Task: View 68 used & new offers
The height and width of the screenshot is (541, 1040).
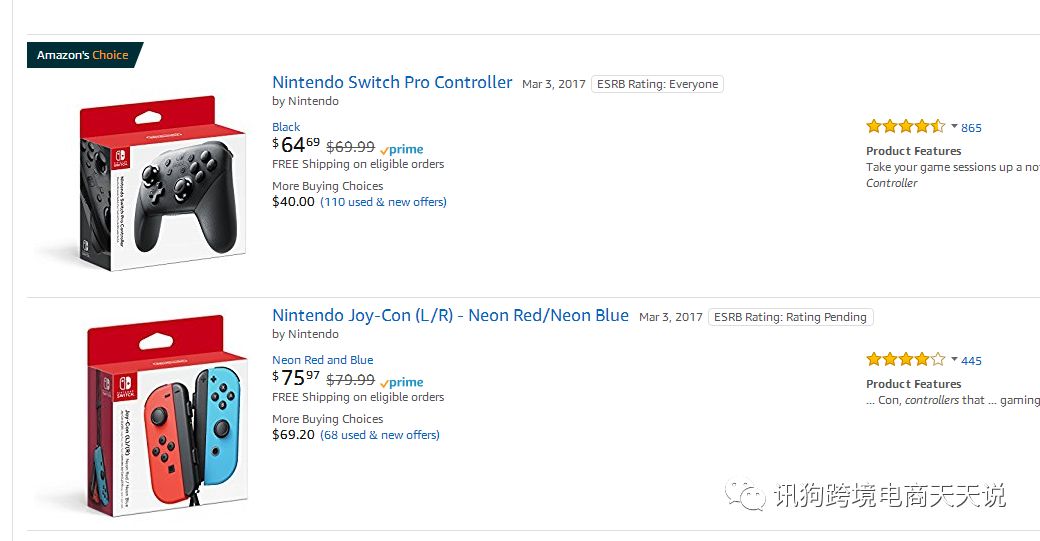Action: pos(380,435)
